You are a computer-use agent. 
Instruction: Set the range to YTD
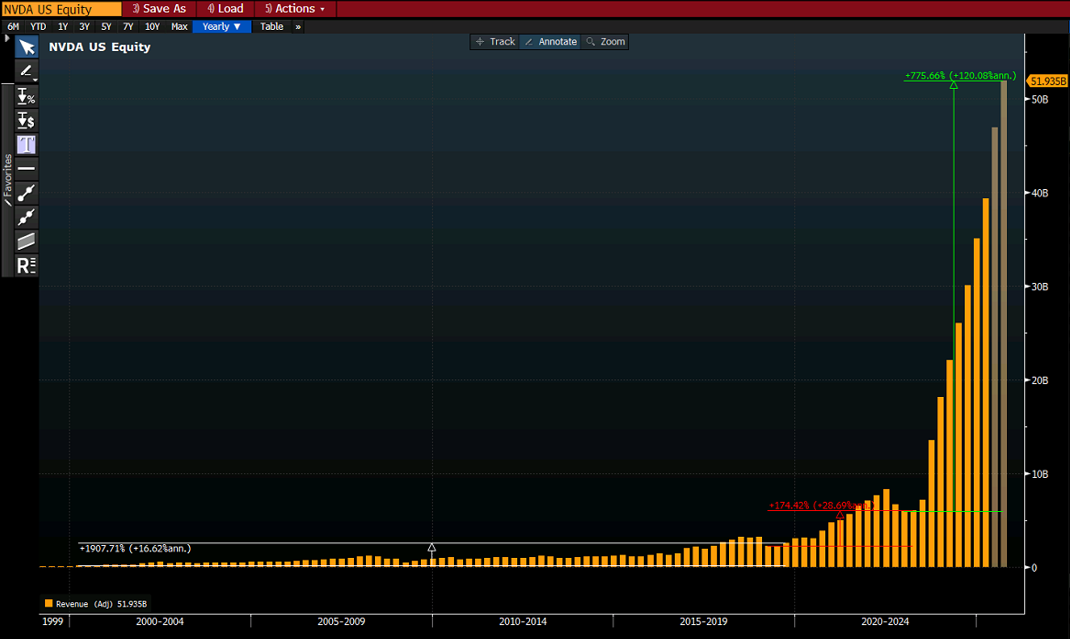[38, 27]
